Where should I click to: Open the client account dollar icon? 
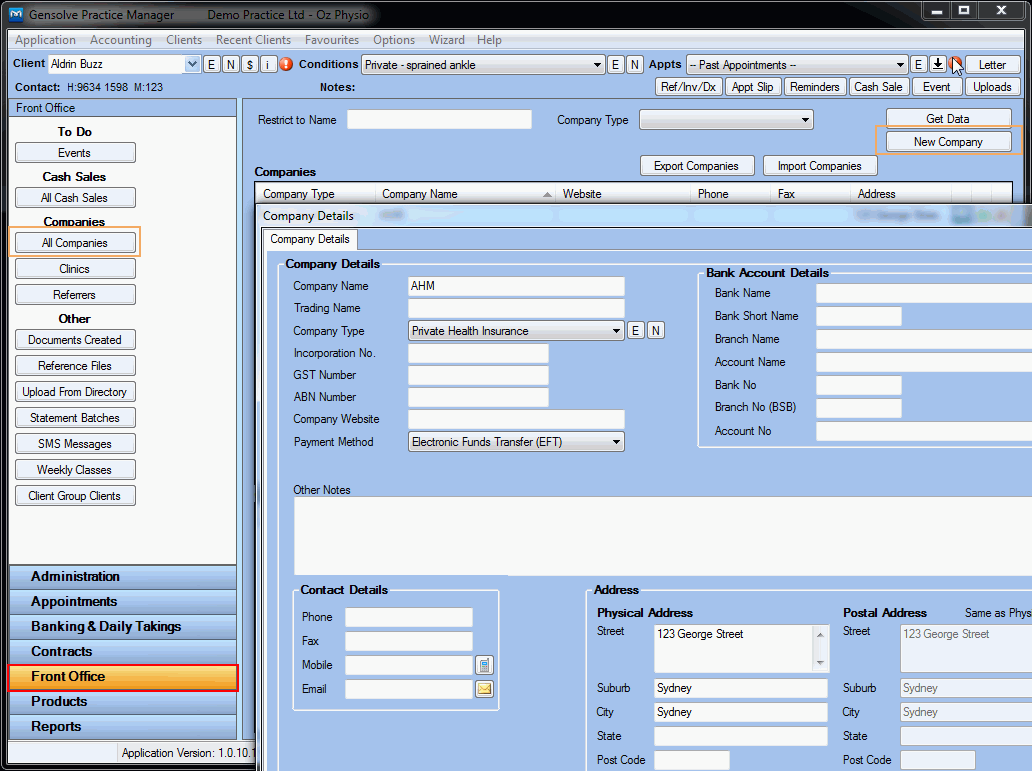click(x=251, y=63)
